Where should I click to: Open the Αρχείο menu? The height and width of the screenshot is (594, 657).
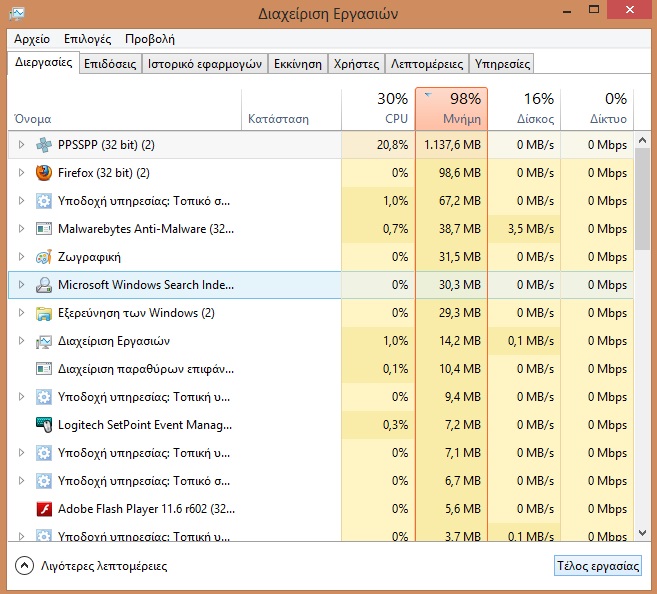click(32, 39)
